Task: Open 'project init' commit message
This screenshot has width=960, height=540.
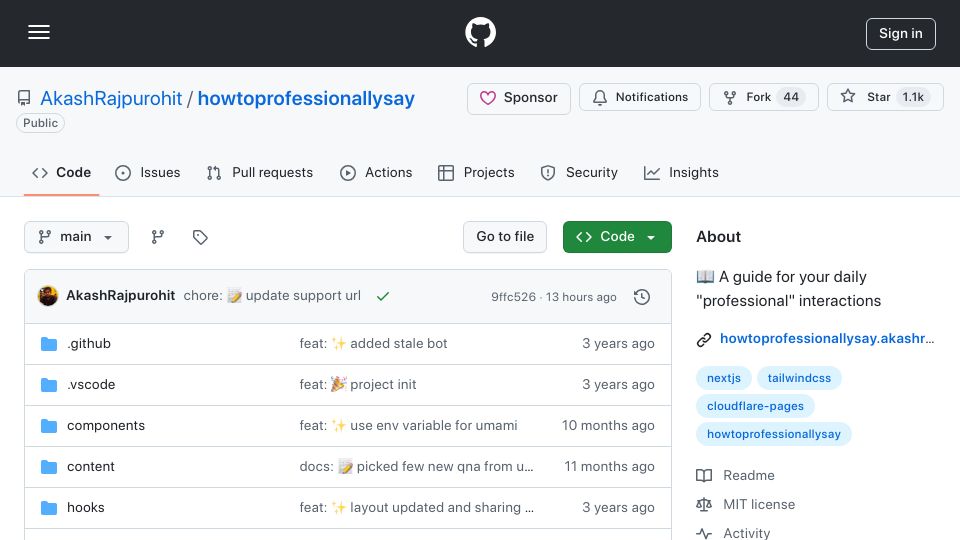Action: click(358, 384)
